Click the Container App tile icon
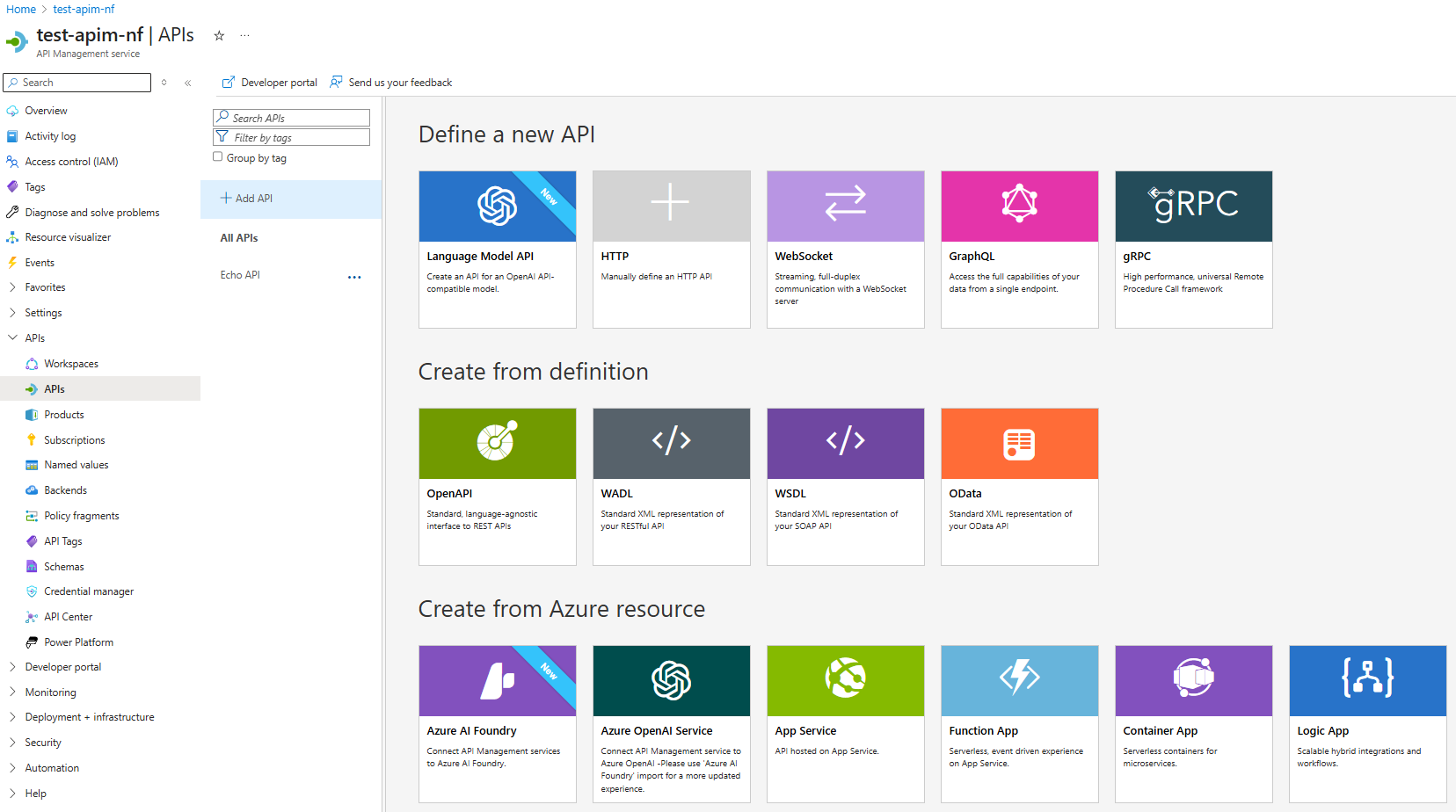The height and width of the screenshot is (812, 1456). 1193,677
